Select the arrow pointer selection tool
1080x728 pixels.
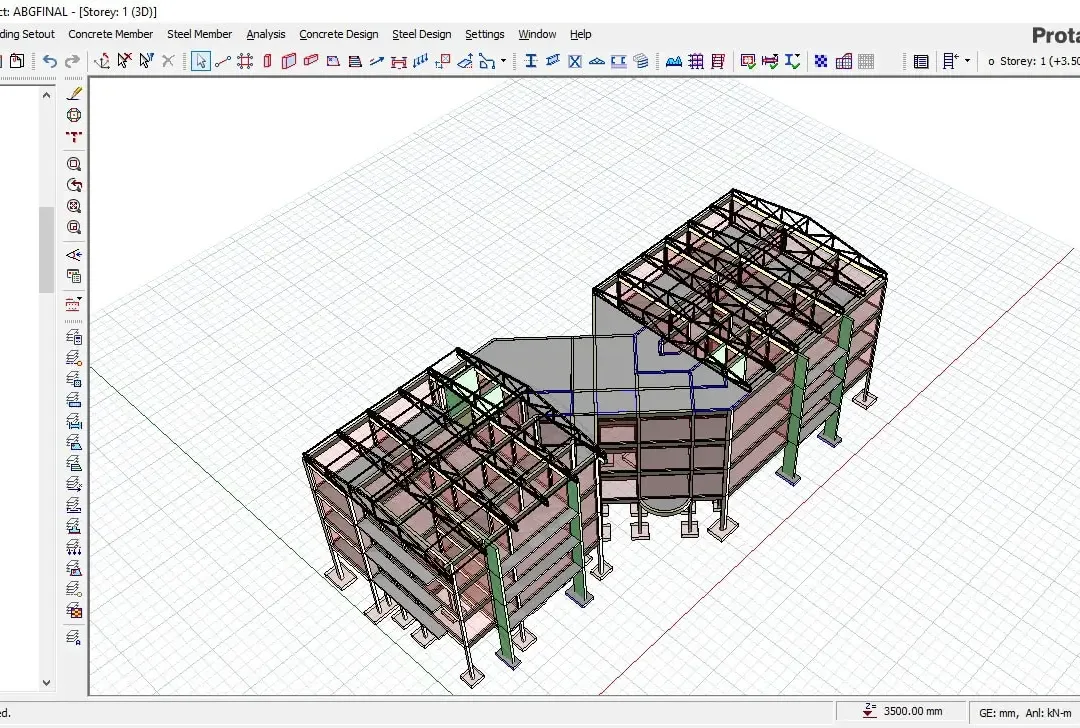(x=200, y=61)
